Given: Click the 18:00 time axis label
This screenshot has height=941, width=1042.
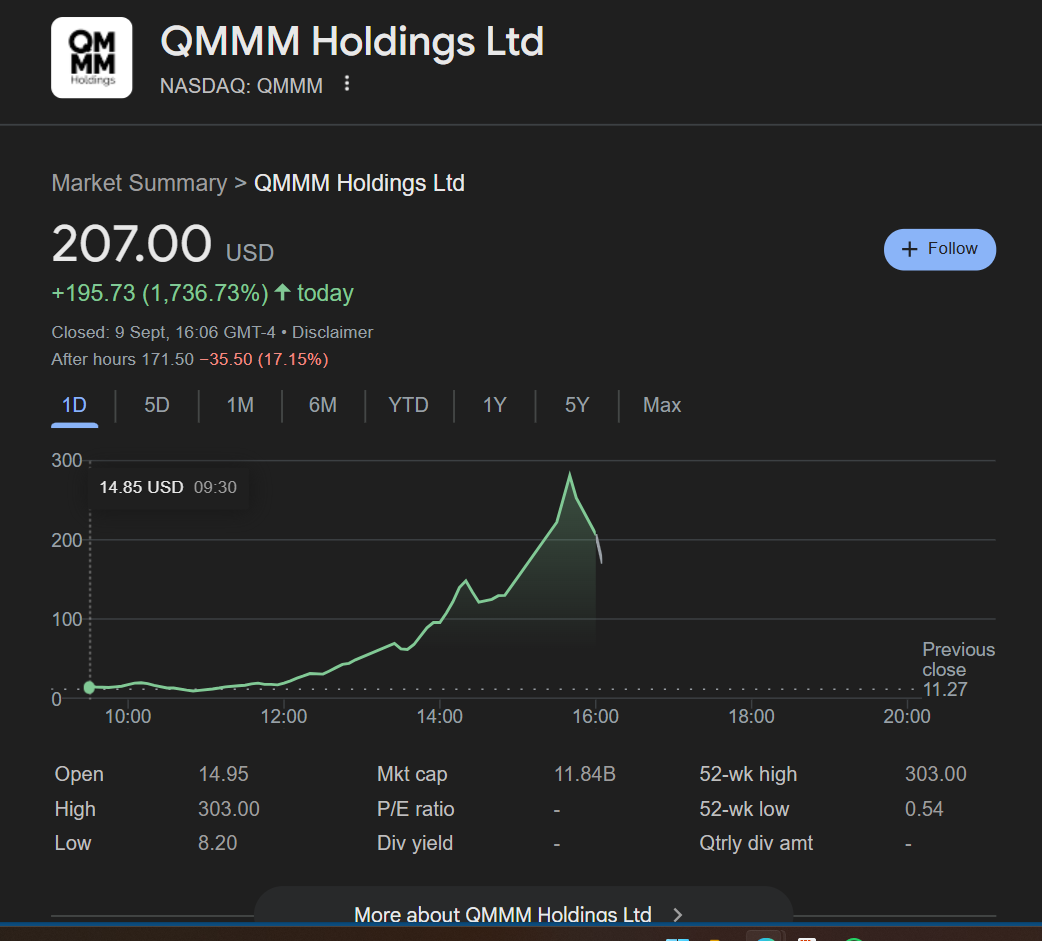Looking at the screenshot, I should point(751,716).
